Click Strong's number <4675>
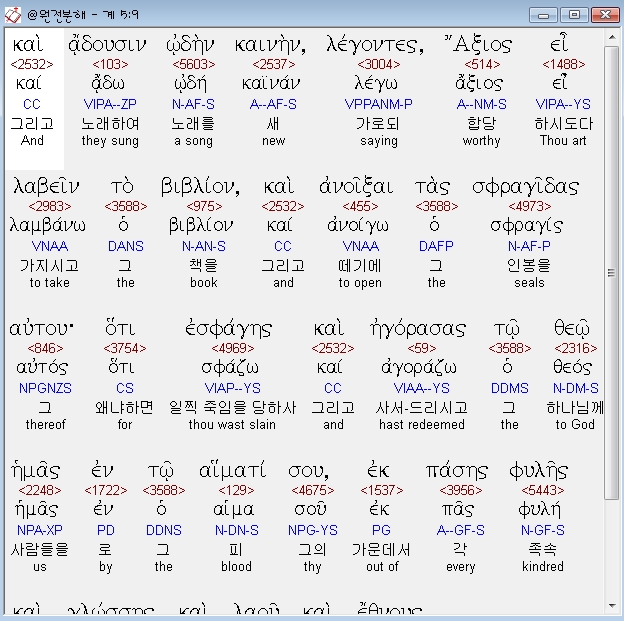Image resolution: width=624 pixels, height=621 pixels. pyautogui.click(x=313, y=490)
